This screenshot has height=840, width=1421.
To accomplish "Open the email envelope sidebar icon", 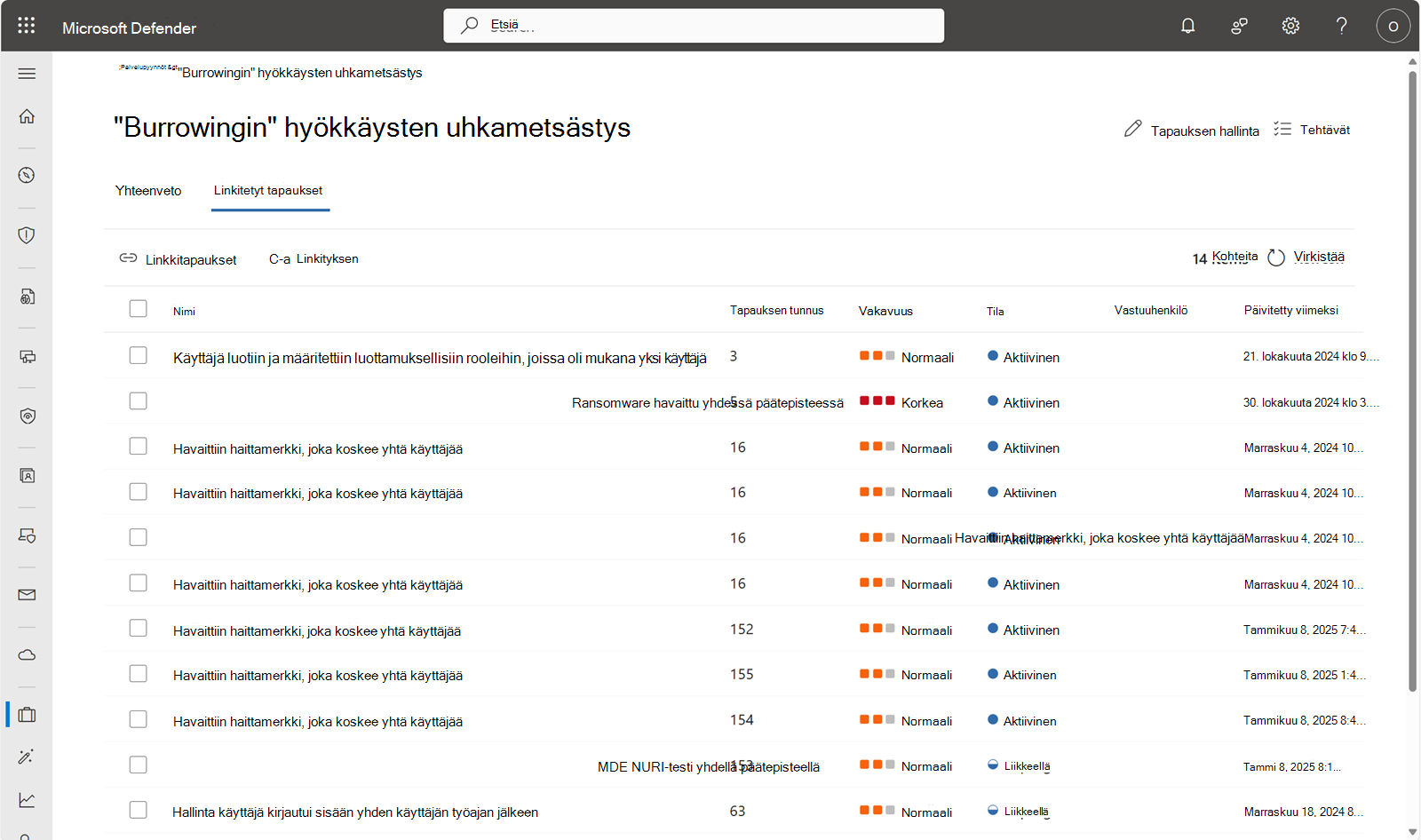I will click(x=27, y=595).
